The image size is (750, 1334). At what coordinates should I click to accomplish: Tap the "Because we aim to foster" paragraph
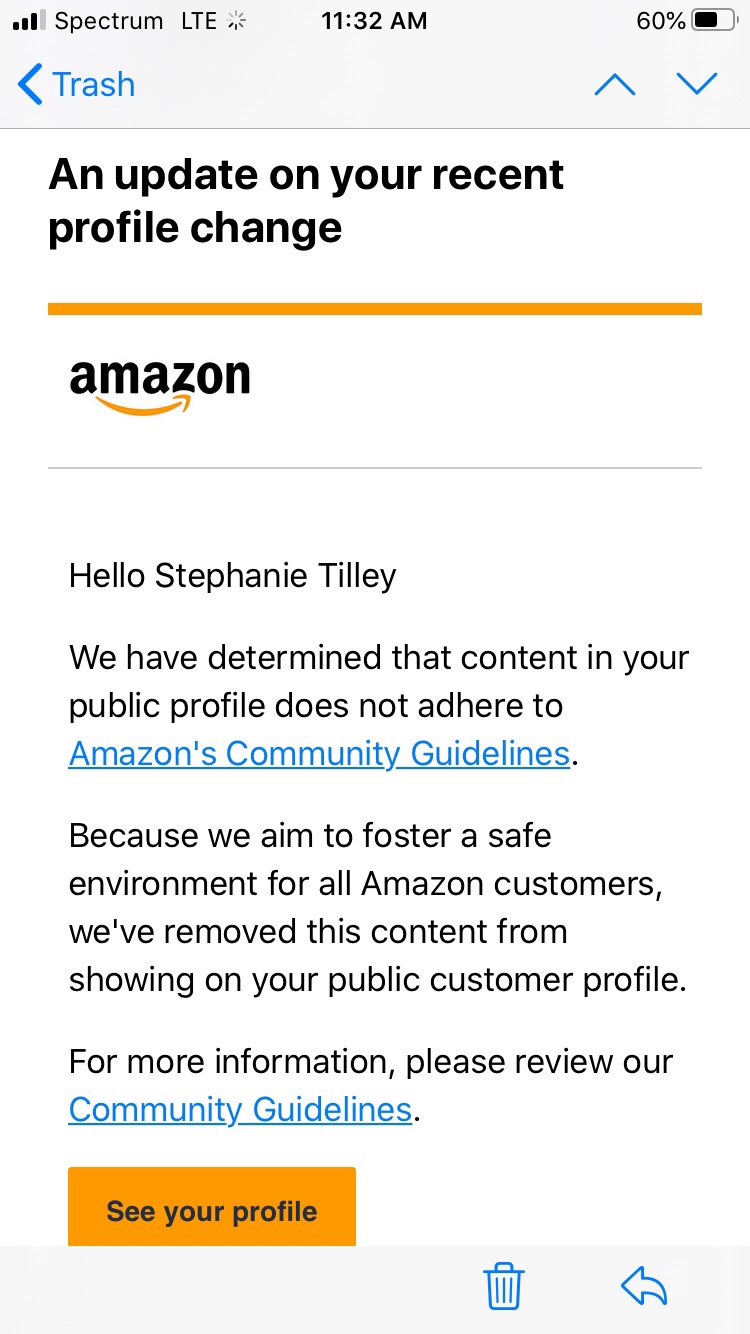[377, 907]
